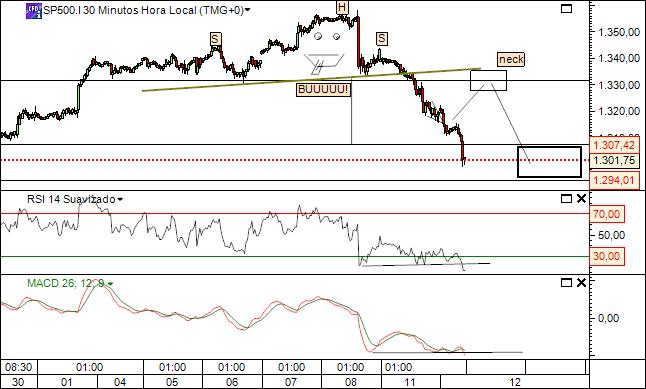The width and height of the screenshot is (646, 389).
Task: Maximize the MACD indicator panel
Action: (566, 283)
